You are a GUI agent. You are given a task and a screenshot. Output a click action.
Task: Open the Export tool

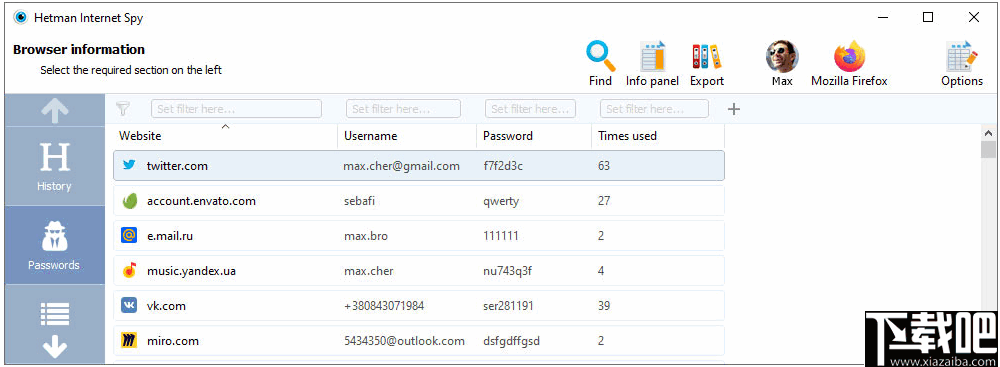click(x=707, y=64)
